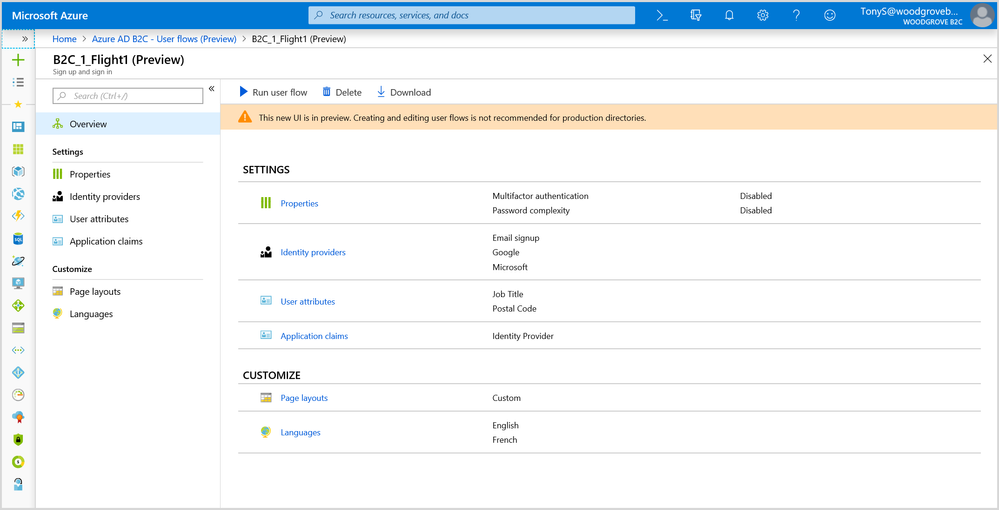Click the 'French' language text
The image size is (999, 510).
click(505, 440)
